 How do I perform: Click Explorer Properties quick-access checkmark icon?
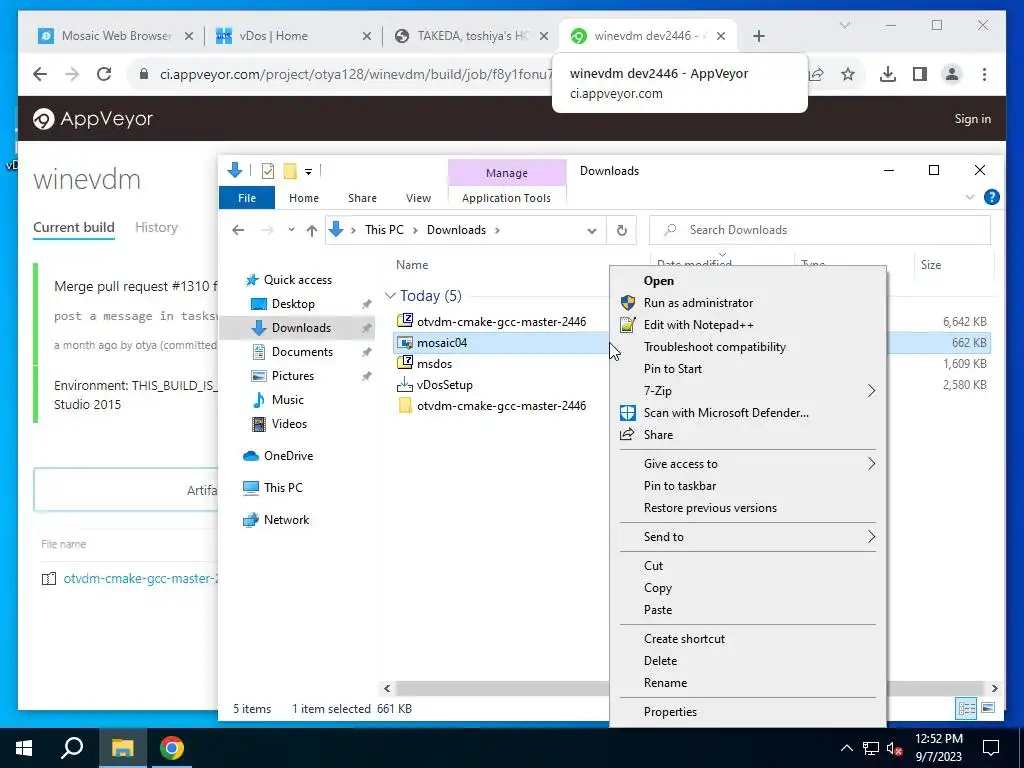click(268, 171)
